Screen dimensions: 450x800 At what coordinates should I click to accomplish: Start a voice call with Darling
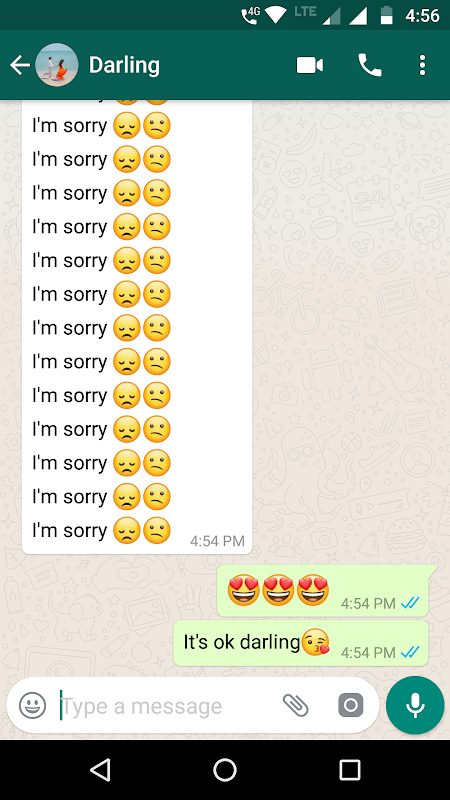[370, 65]
